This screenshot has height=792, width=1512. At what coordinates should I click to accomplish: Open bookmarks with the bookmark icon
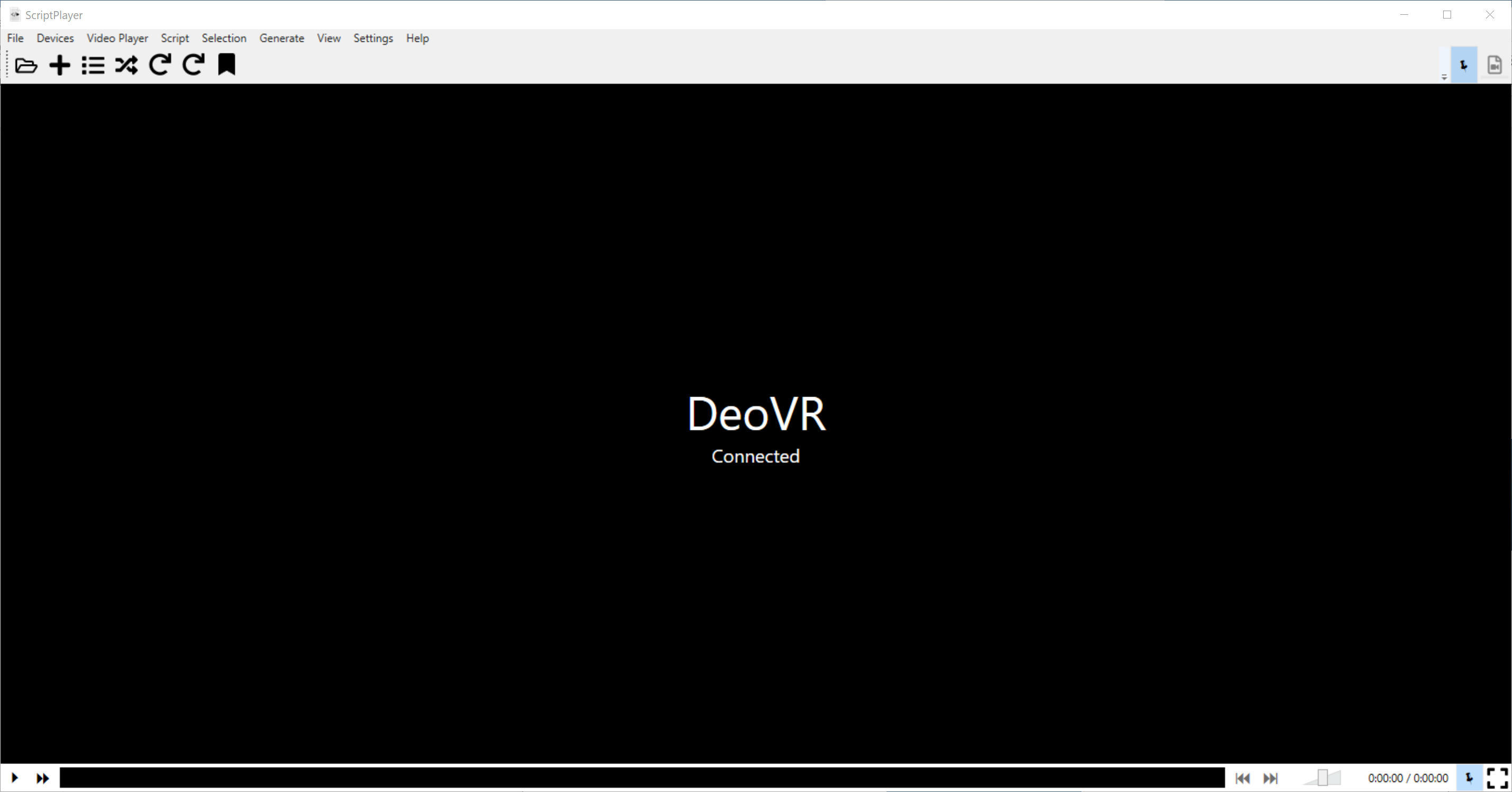click(227, 65)
